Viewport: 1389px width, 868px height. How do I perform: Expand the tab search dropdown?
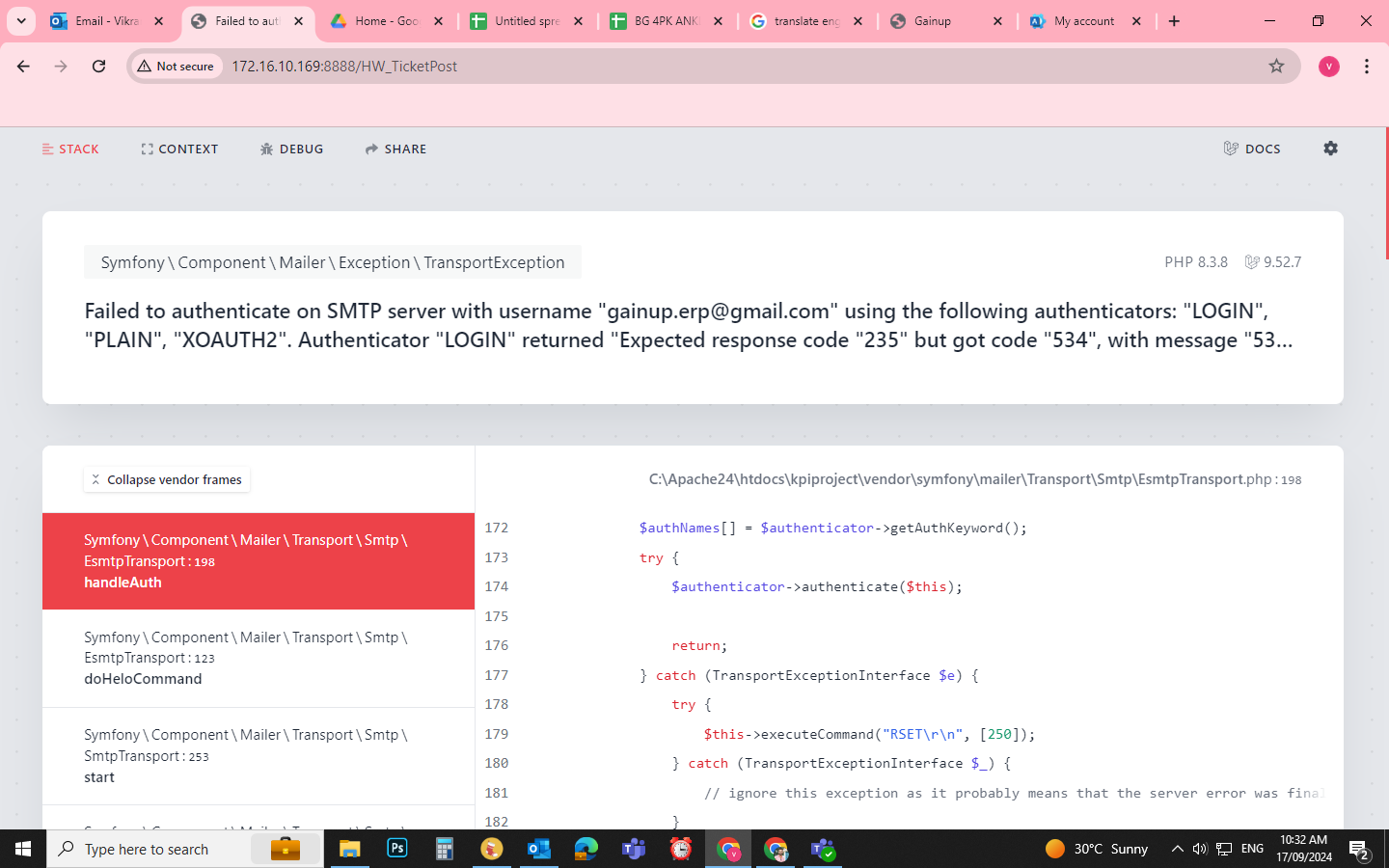pyautogui.click(x=21, y=20)
